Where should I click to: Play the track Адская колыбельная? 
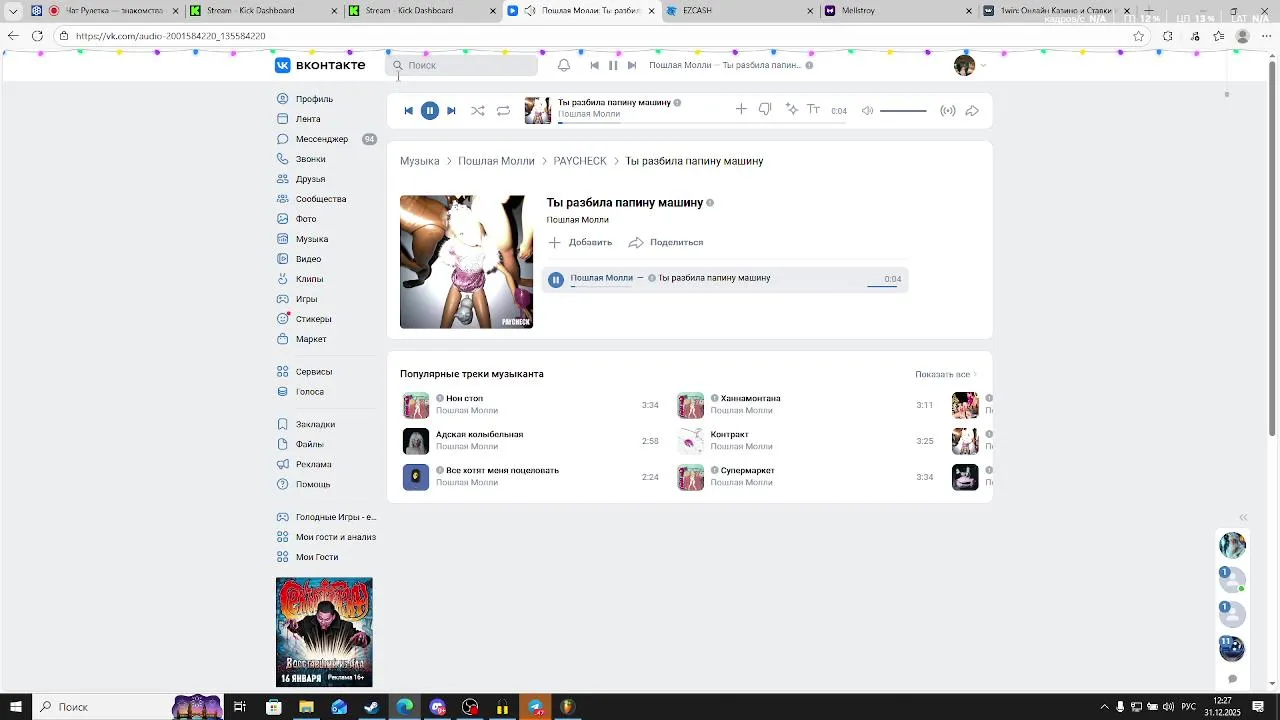416,441
